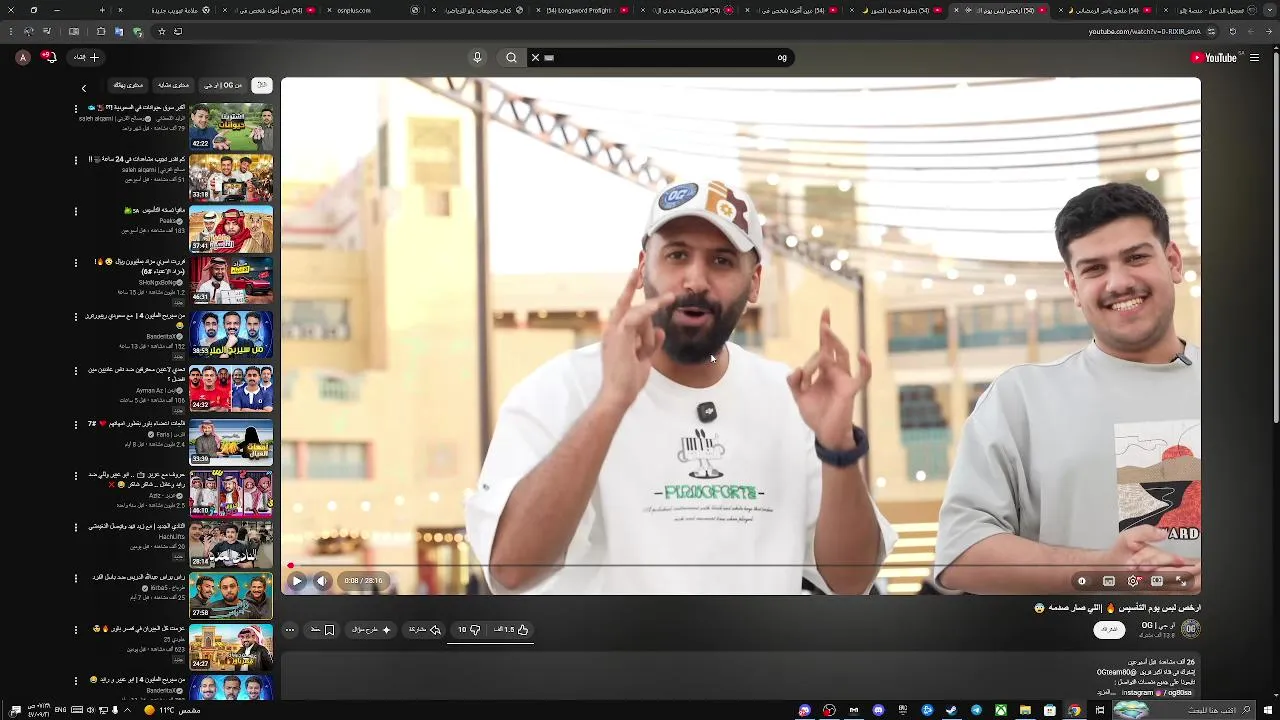Click the magnifier search button
The height and width of the screenshot is (720, 1280).
[511, 58]
